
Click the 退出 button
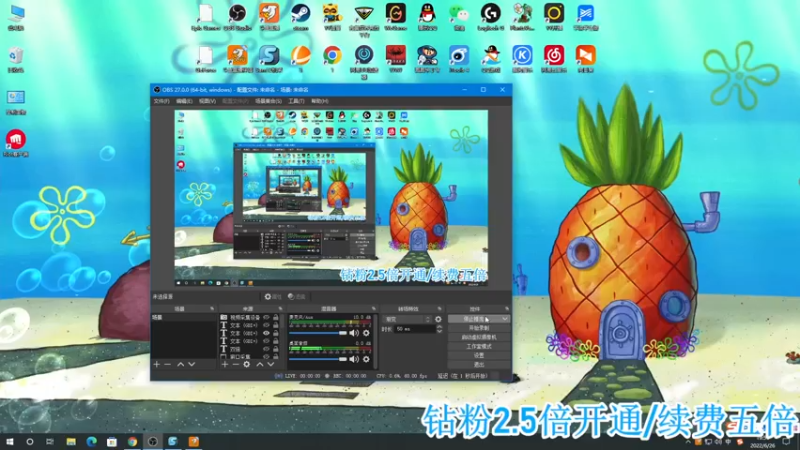(x=479, y=365)
